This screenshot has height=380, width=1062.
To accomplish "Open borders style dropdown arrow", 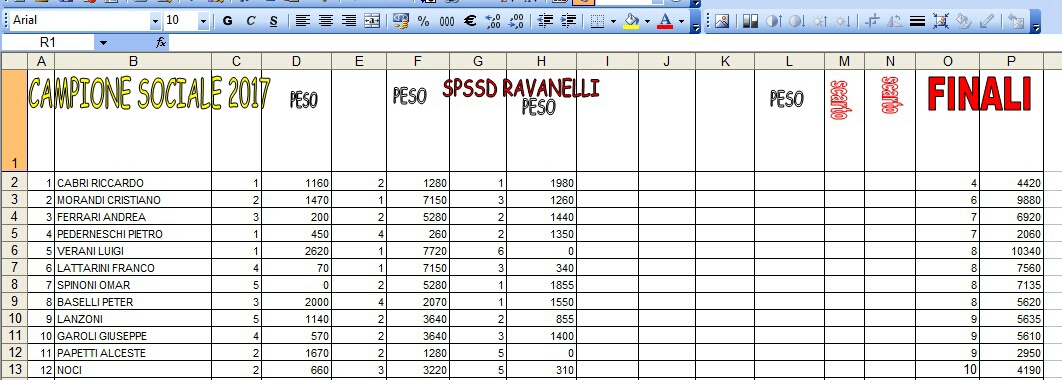I will click(614, 21).
